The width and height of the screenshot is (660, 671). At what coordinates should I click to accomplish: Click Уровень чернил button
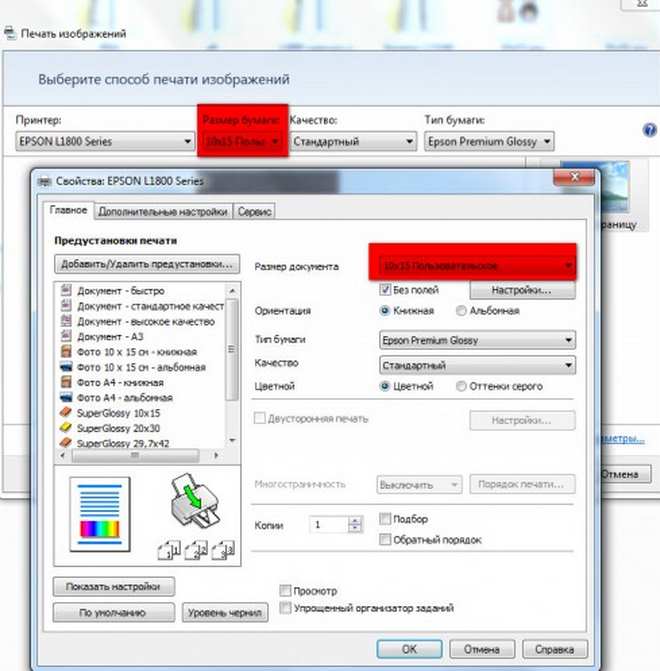[225, 612]
